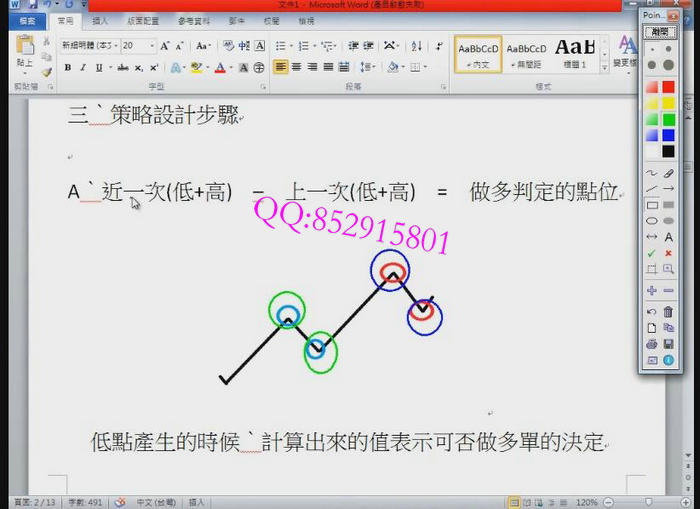Align paragraph text to center
The width and height of the screenshot is (700, 509).
(297, 68)
